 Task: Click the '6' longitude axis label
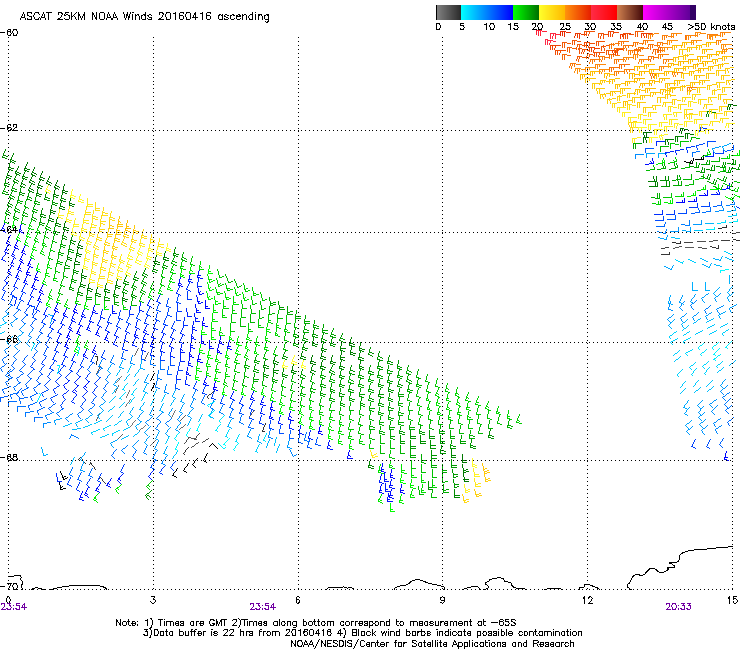[298, 600]
